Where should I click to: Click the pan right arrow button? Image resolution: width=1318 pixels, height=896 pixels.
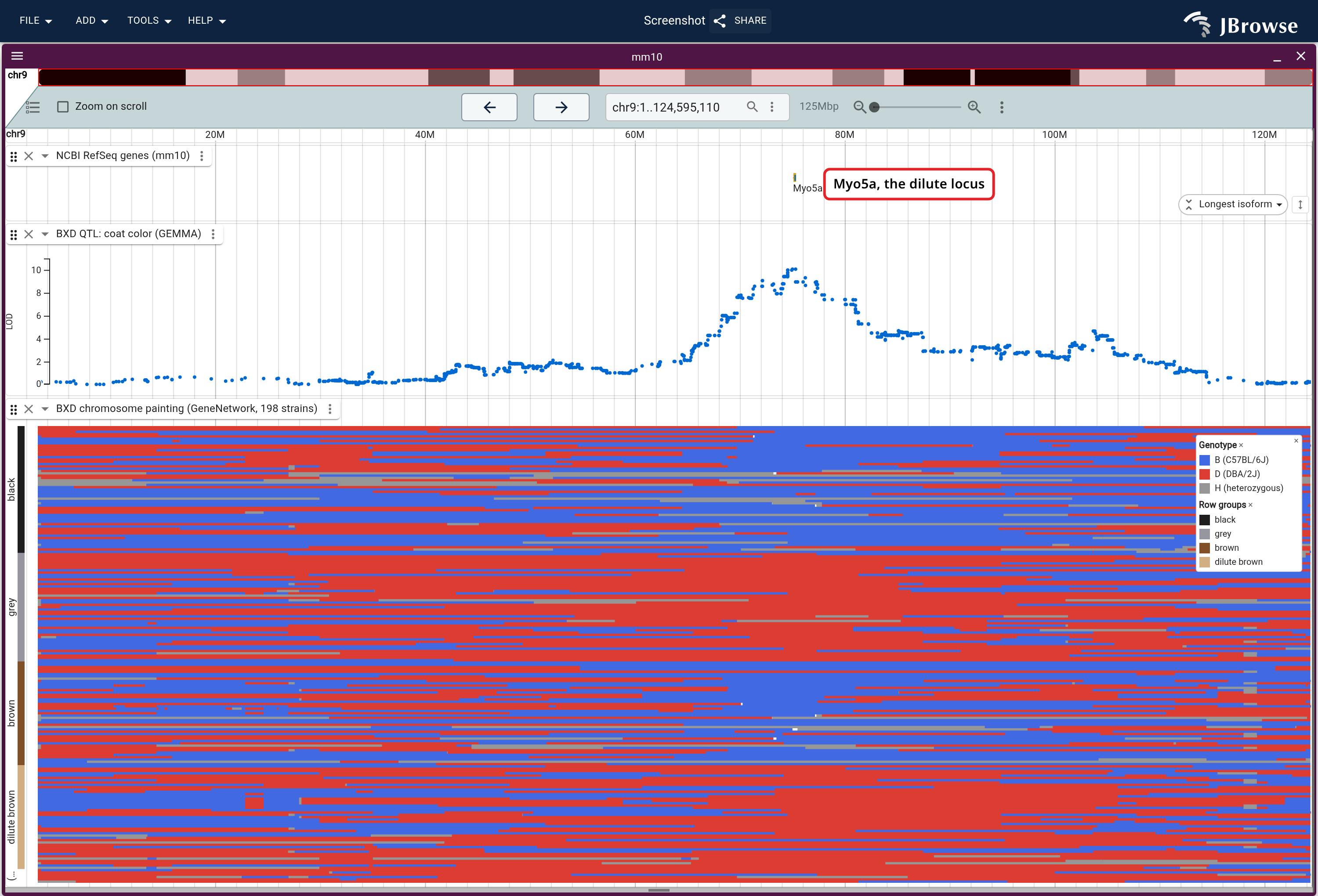click(561, 107)
